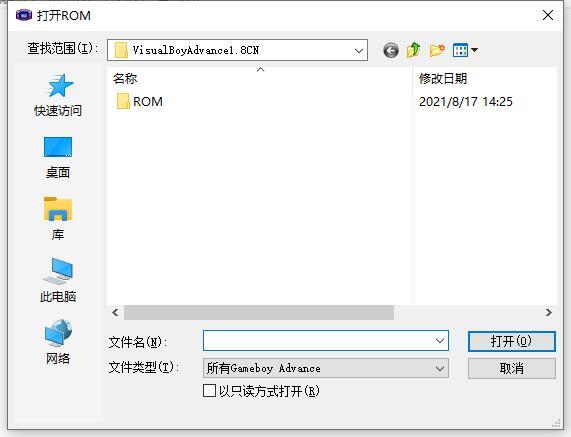This screenshot has height=437, width=571.
Task: Open 快速访问 quick access location
Action: [x=58, y=95]
